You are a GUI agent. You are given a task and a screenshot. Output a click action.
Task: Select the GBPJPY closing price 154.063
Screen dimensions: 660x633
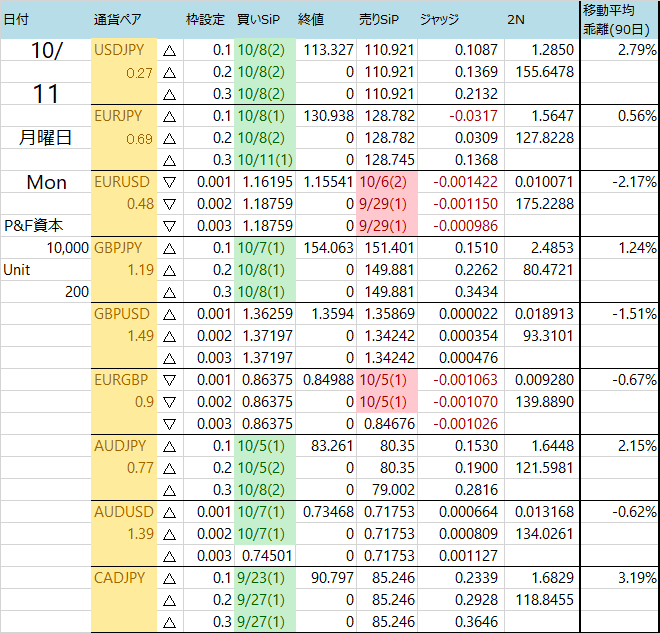tap(328, 248)
